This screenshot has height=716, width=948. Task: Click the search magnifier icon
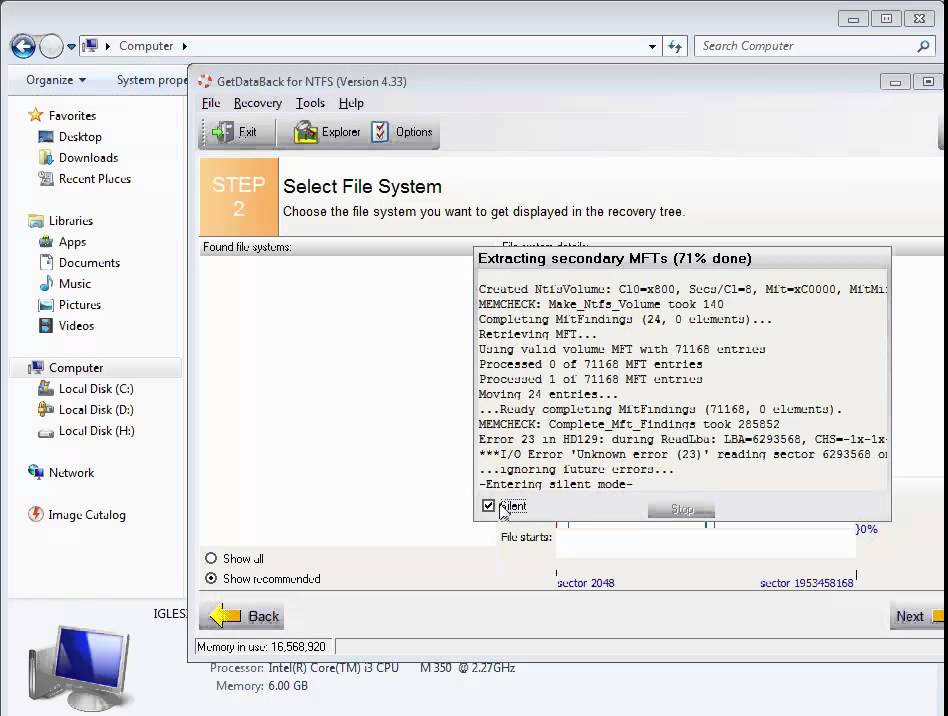923,46
